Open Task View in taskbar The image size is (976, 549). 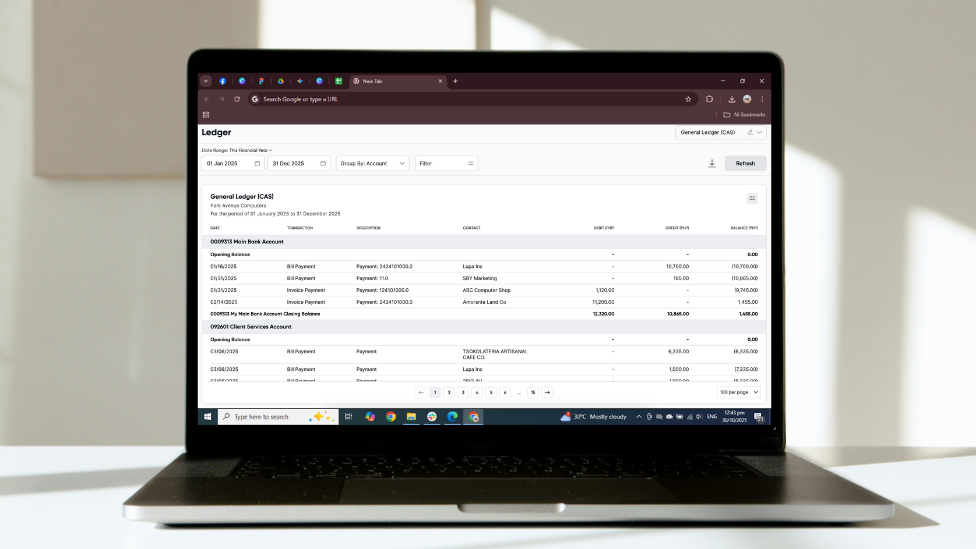pos(349,416)
